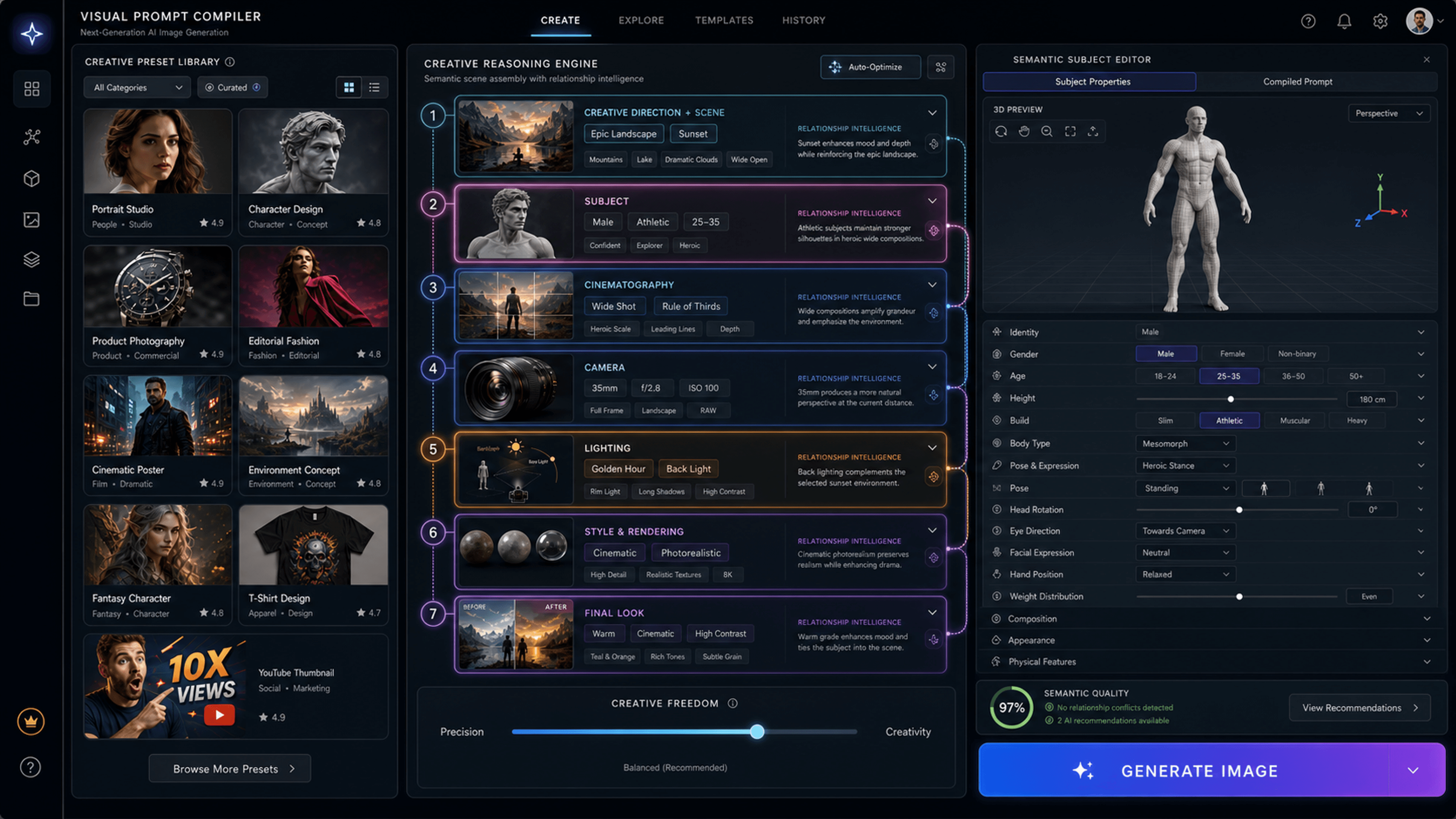Click the Head Rotation slider handle

point(1239,510)
